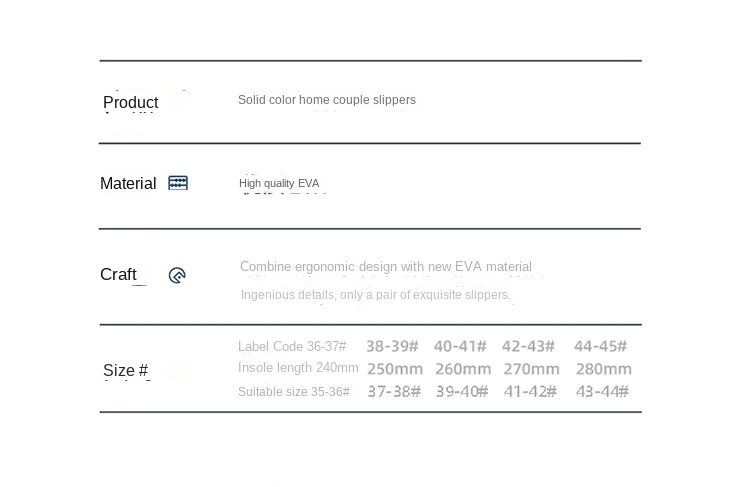Click the Craft row label
Image resolution: width=750 pixels, height=487 pixels.
(x=118, y=274)
